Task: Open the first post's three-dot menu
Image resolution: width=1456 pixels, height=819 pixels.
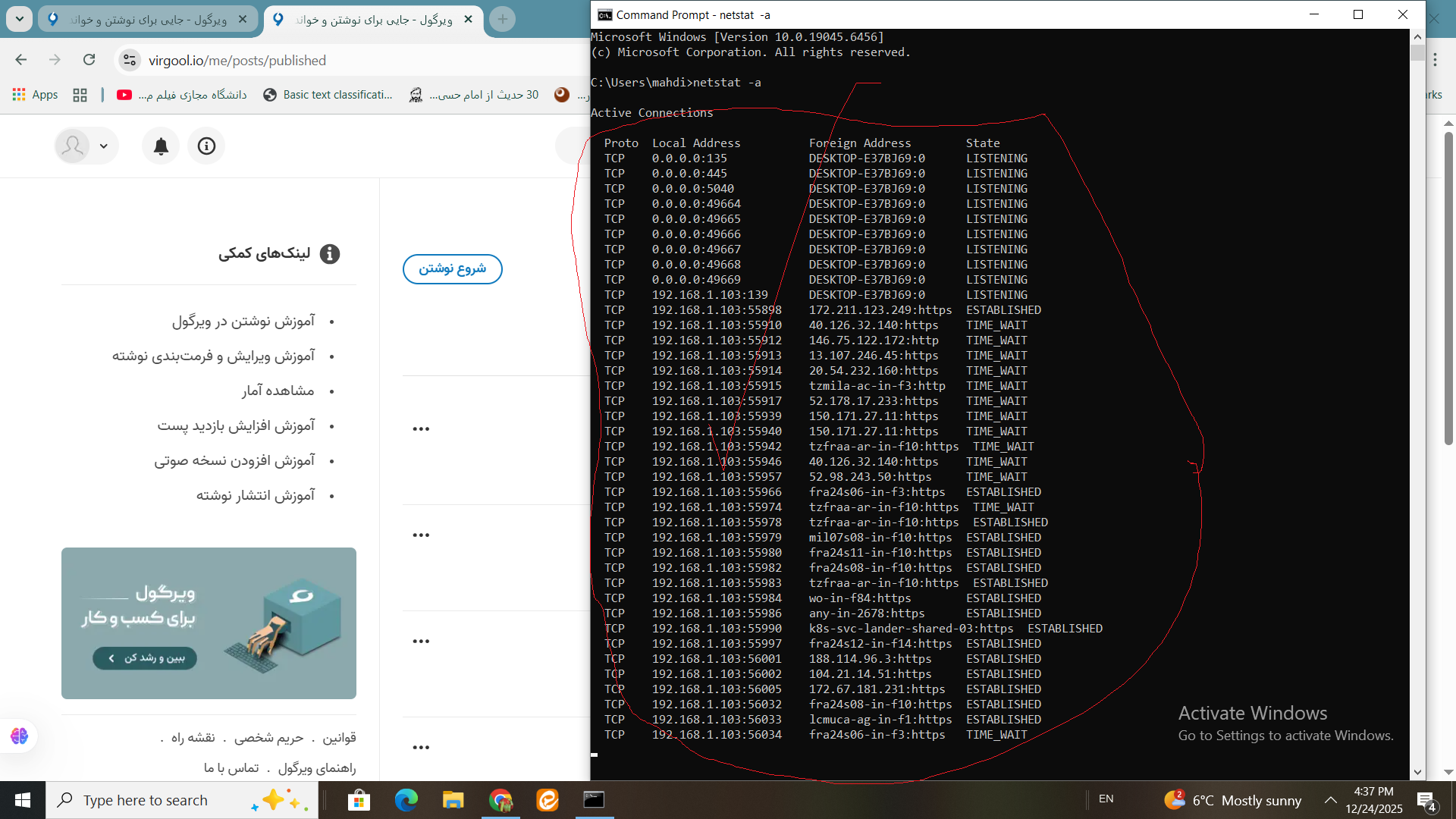Action: pos(421,429)
